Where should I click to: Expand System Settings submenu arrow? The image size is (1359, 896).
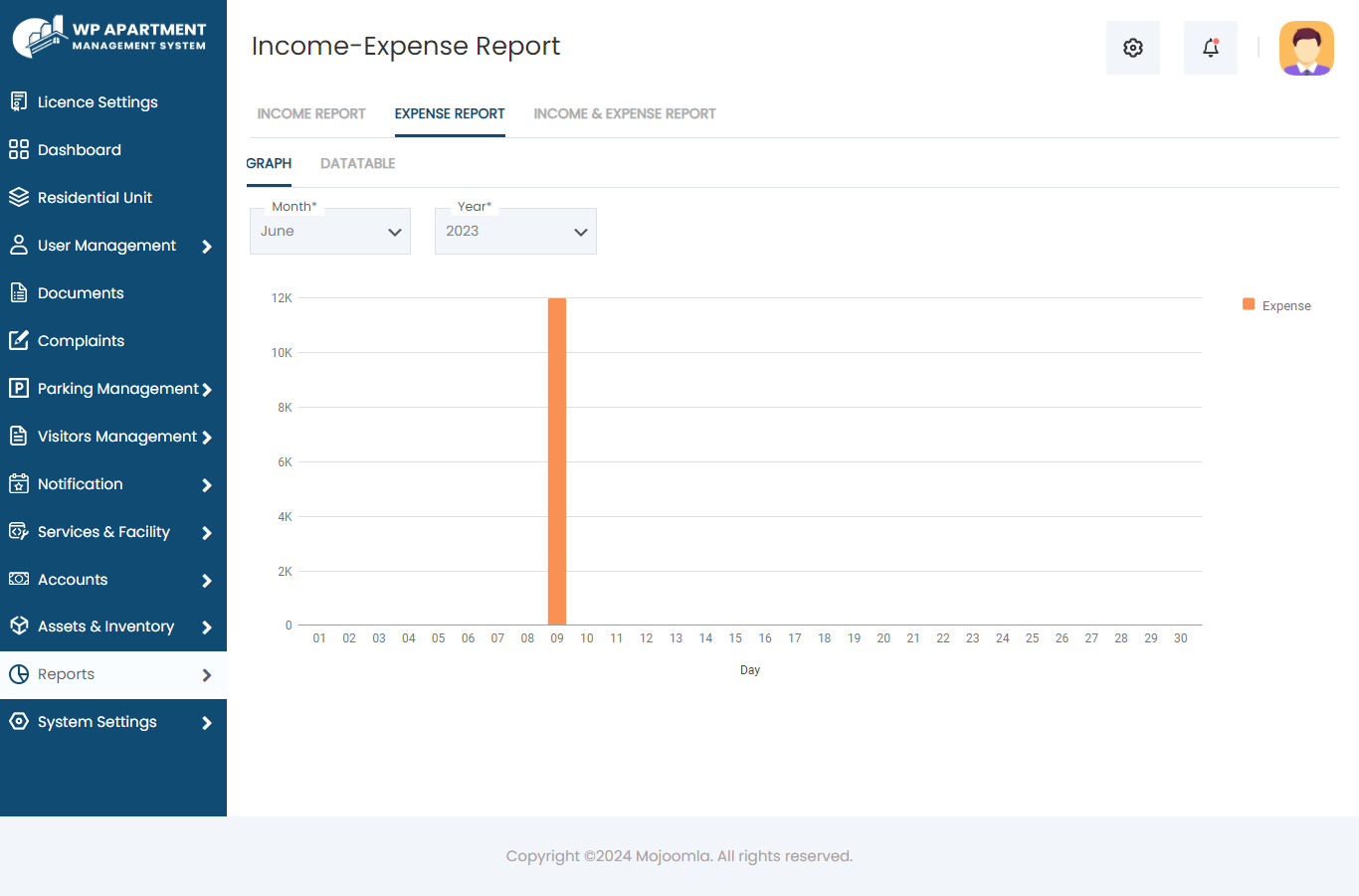[207, 723]
